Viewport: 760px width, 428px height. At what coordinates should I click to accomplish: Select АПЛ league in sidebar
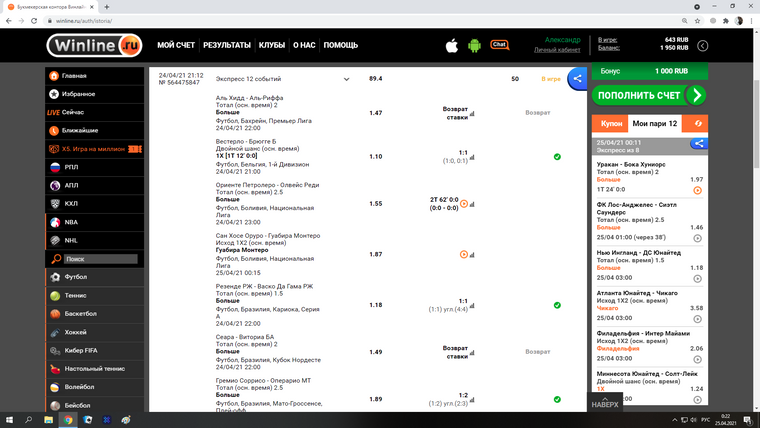(x=95, y=186)
